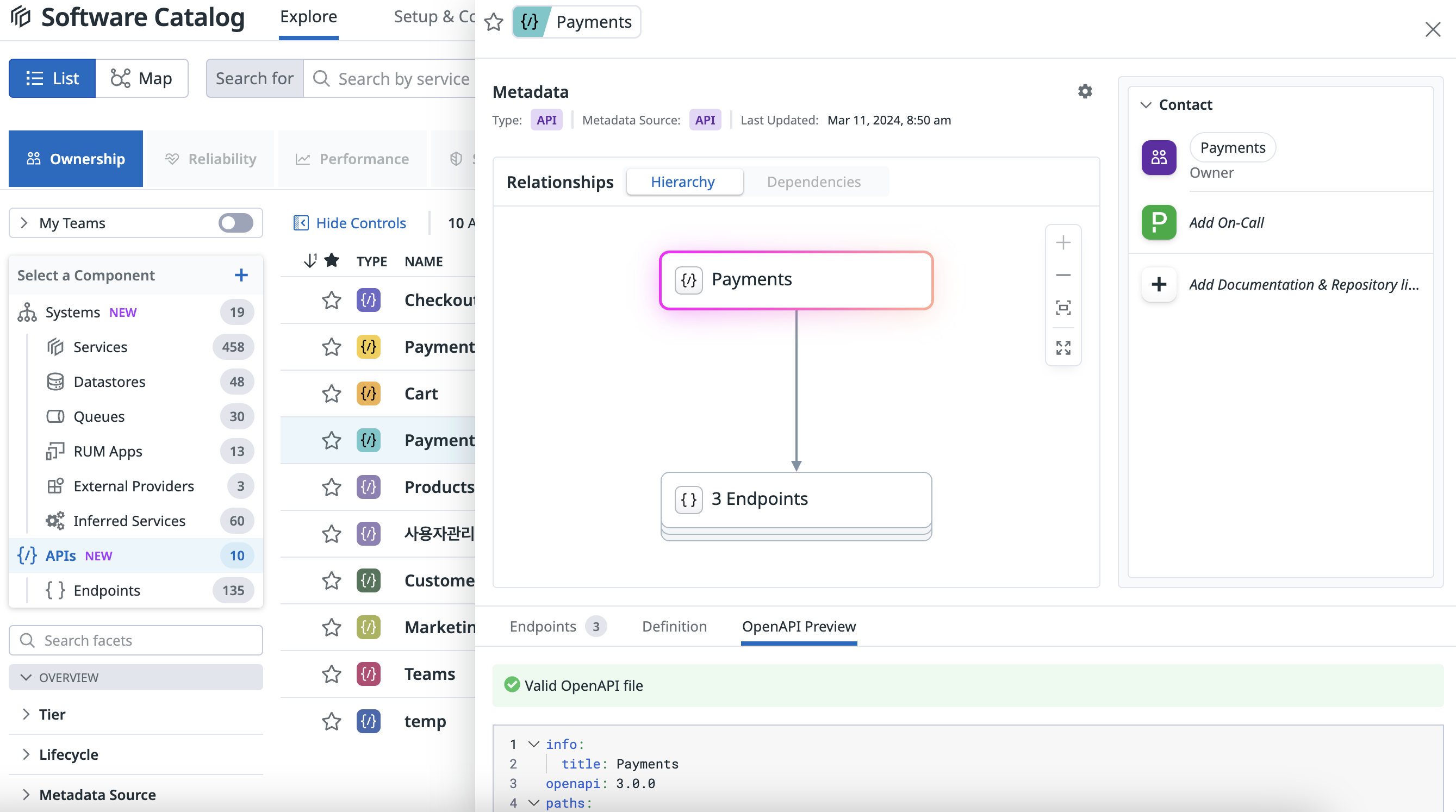Click the Checkout API type icon
This screenshot has height=812, width=1456.
[369, 300]
